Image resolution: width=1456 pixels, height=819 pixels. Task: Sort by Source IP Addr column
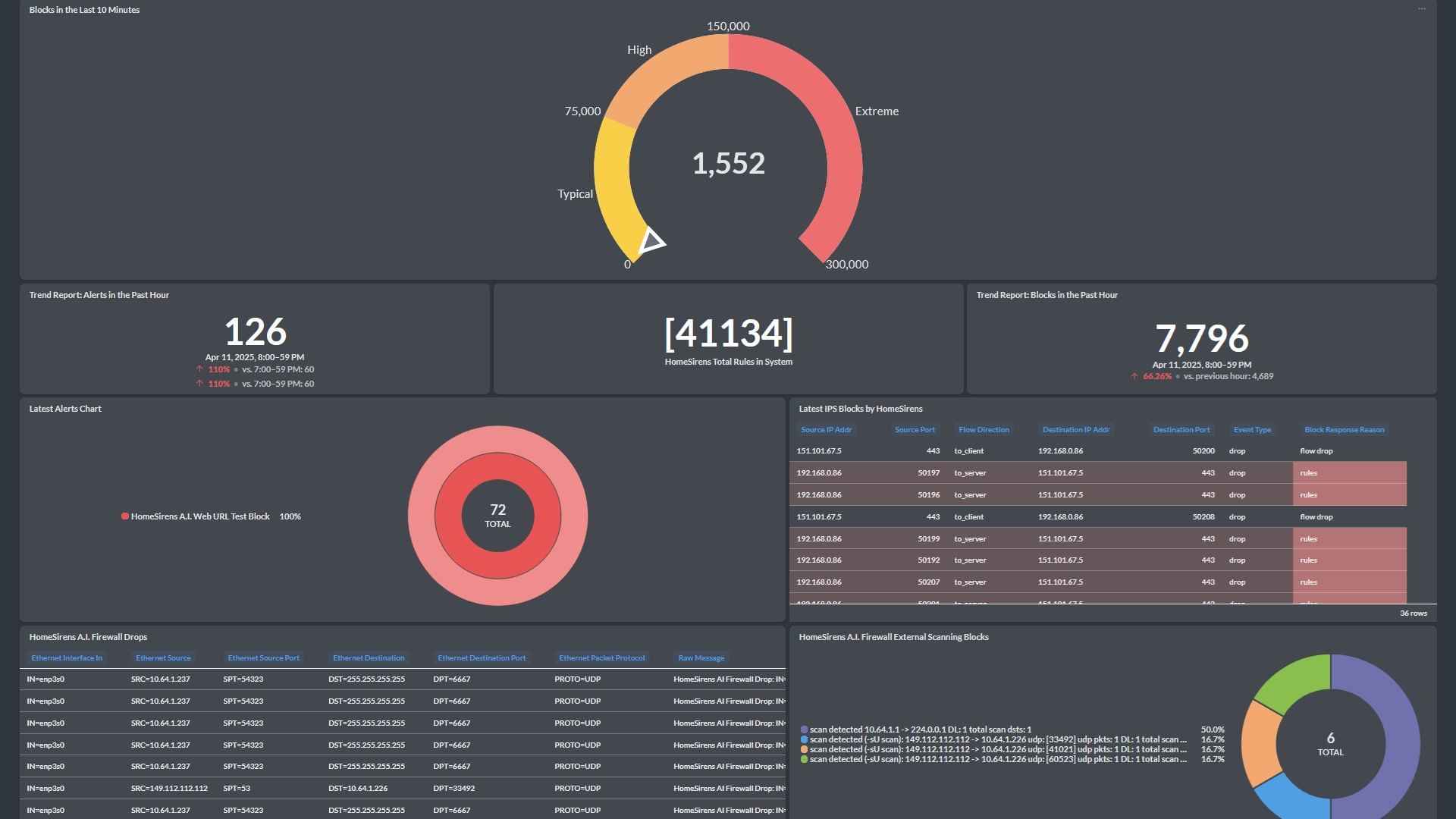pos(826,430)
